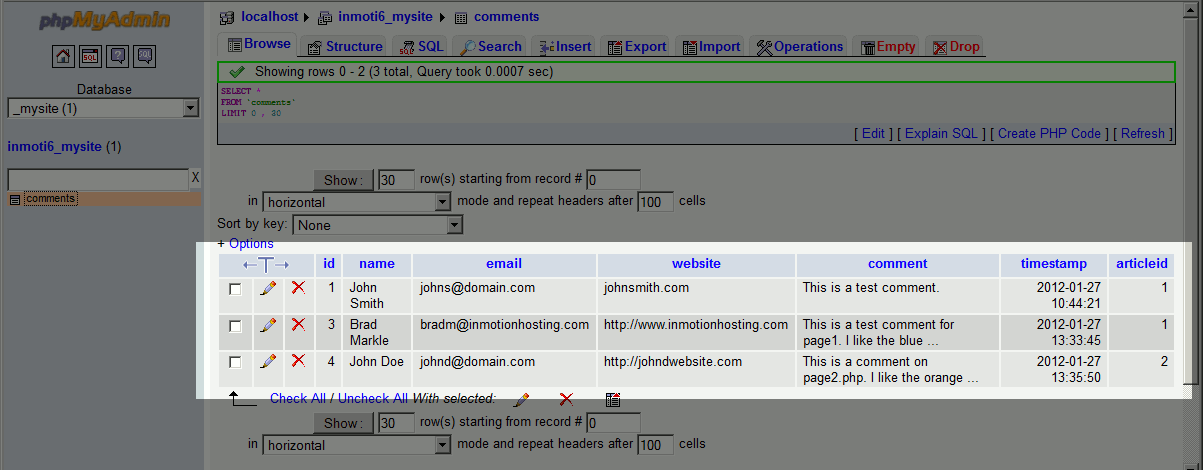1203x470 pixels.
Task: Click the Create PHP Code link
Action: (x=1049, y=133)
